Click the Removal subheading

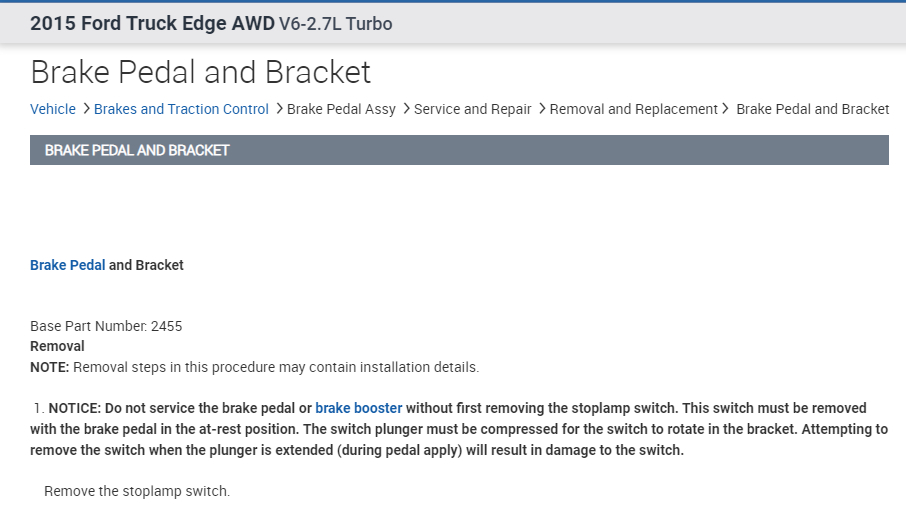57,346
